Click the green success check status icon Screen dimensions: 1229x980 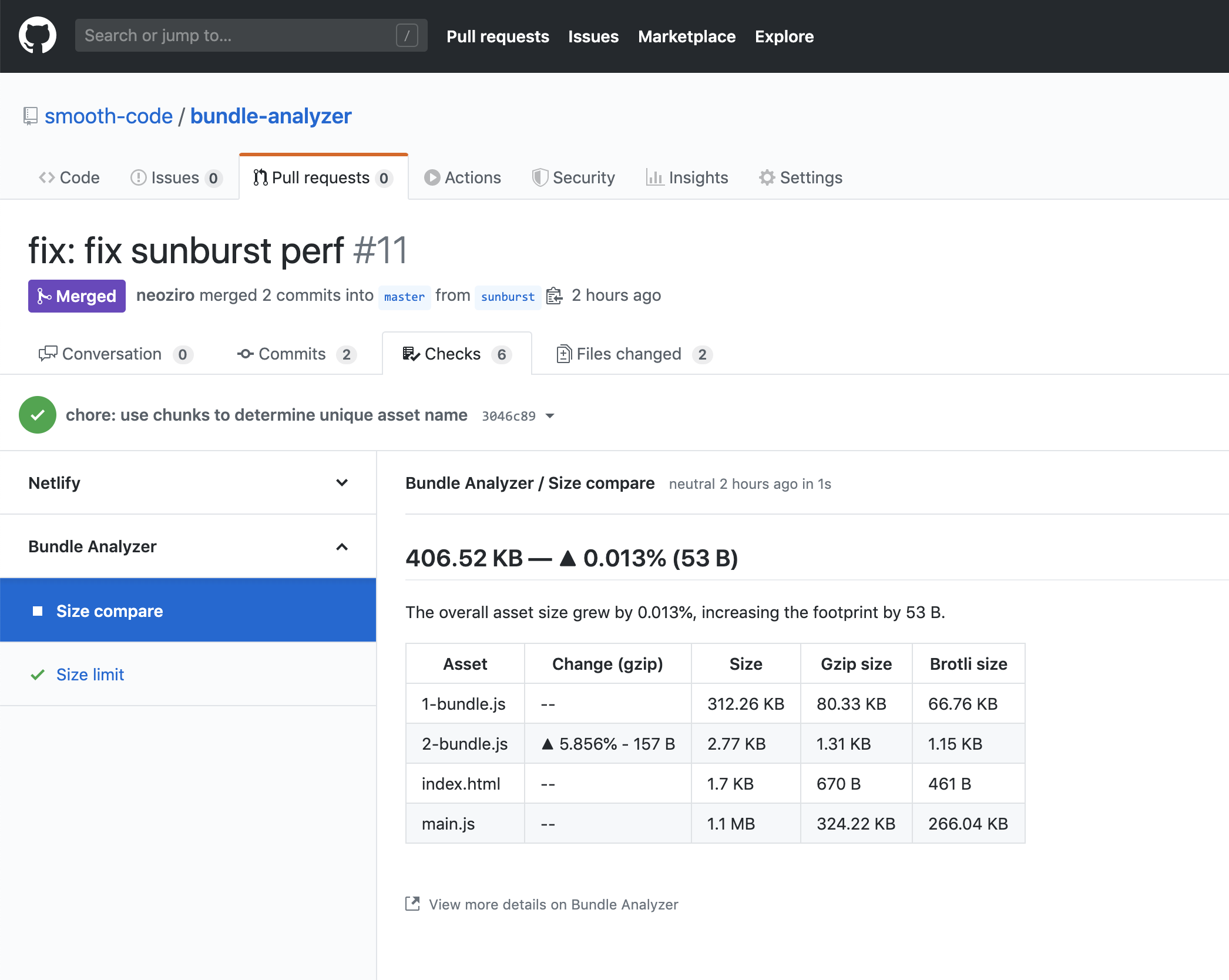coord(38,415)
